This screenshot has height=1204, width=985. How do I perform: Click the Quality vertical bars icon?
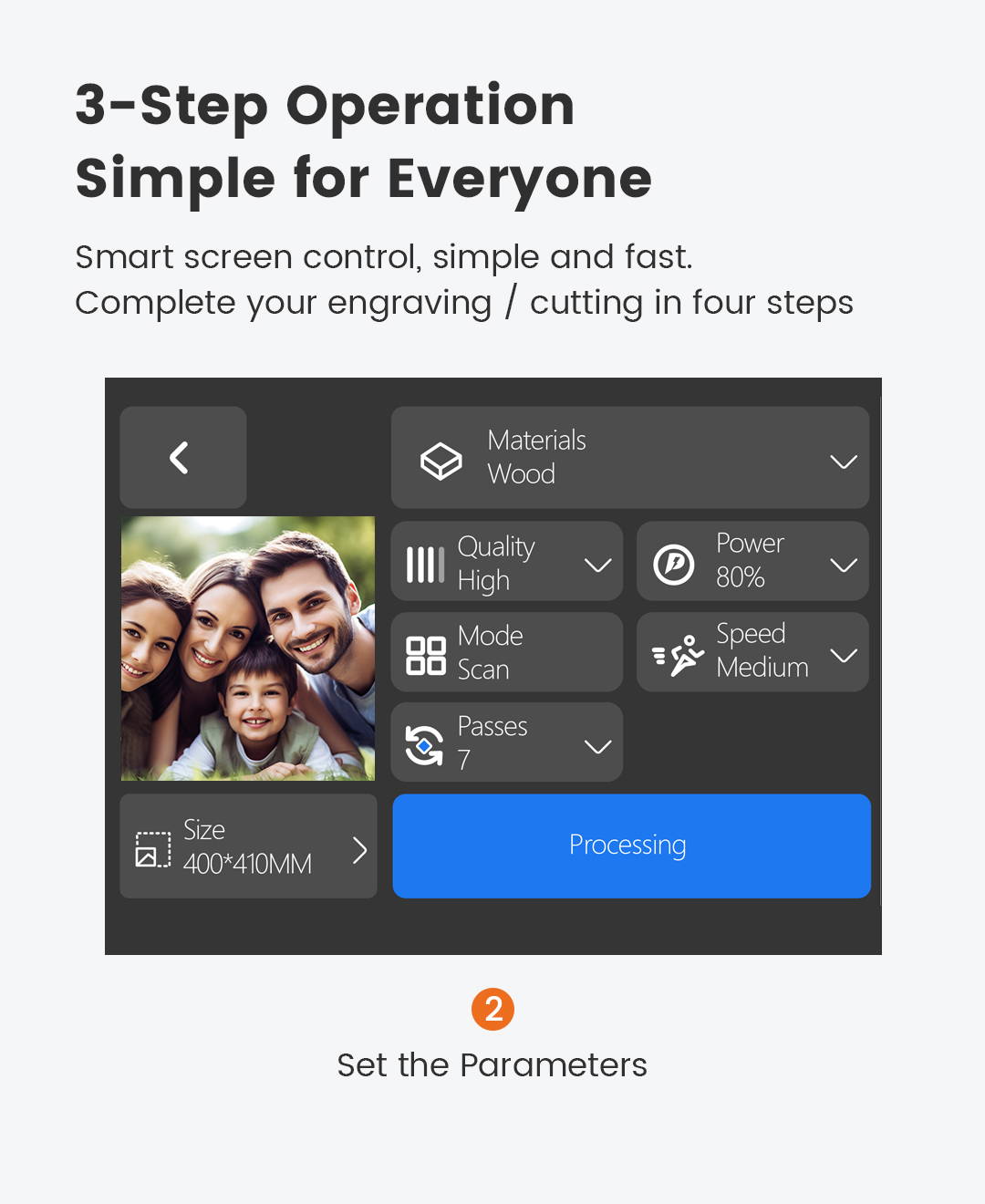(425, 565)
